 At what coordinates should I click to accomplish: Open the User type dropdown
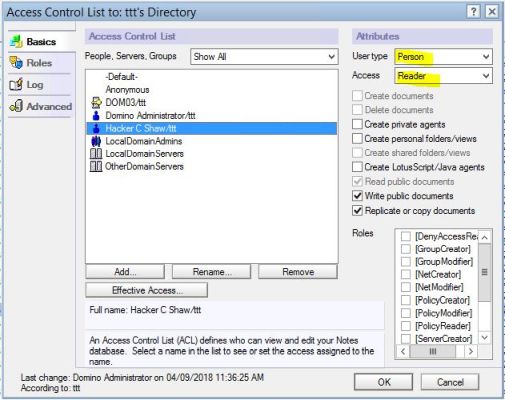443,57
